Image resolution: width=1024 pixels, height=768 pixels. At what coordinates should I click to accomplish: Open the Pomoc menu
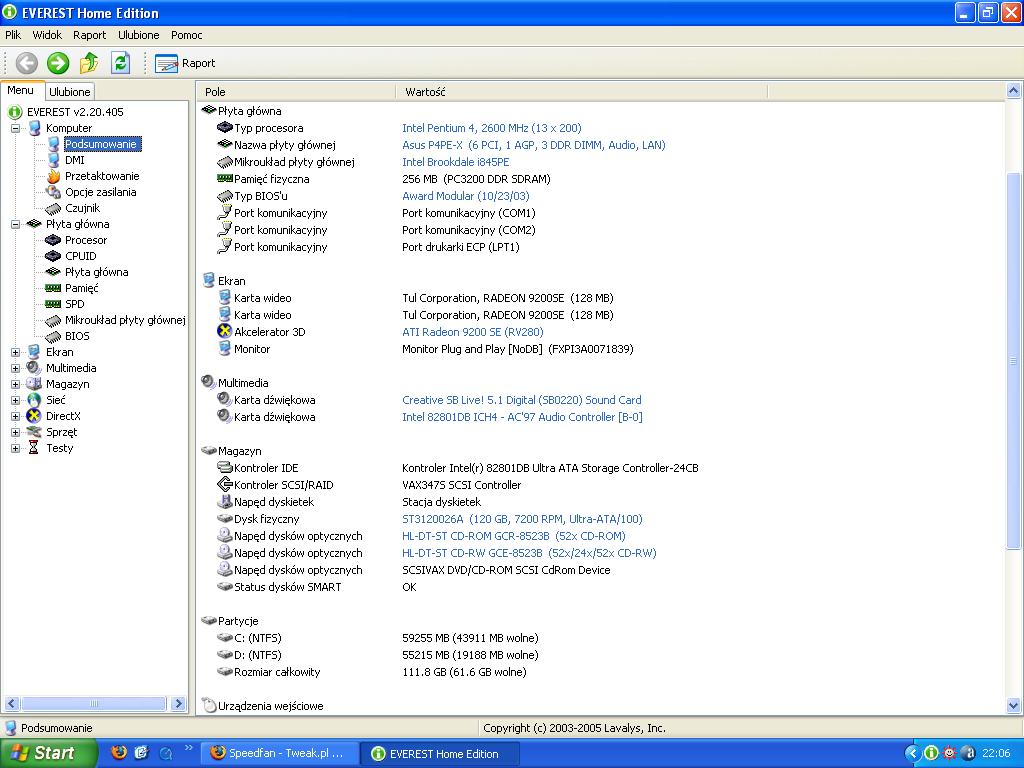[x=187, y=35]
